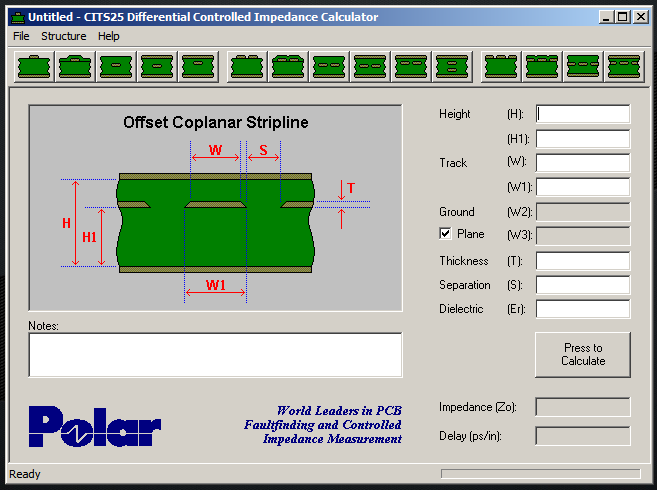Click the Separation (S) input field
Image resolution: width=658 pixels, height=490 pixels.
coord(583,285)
